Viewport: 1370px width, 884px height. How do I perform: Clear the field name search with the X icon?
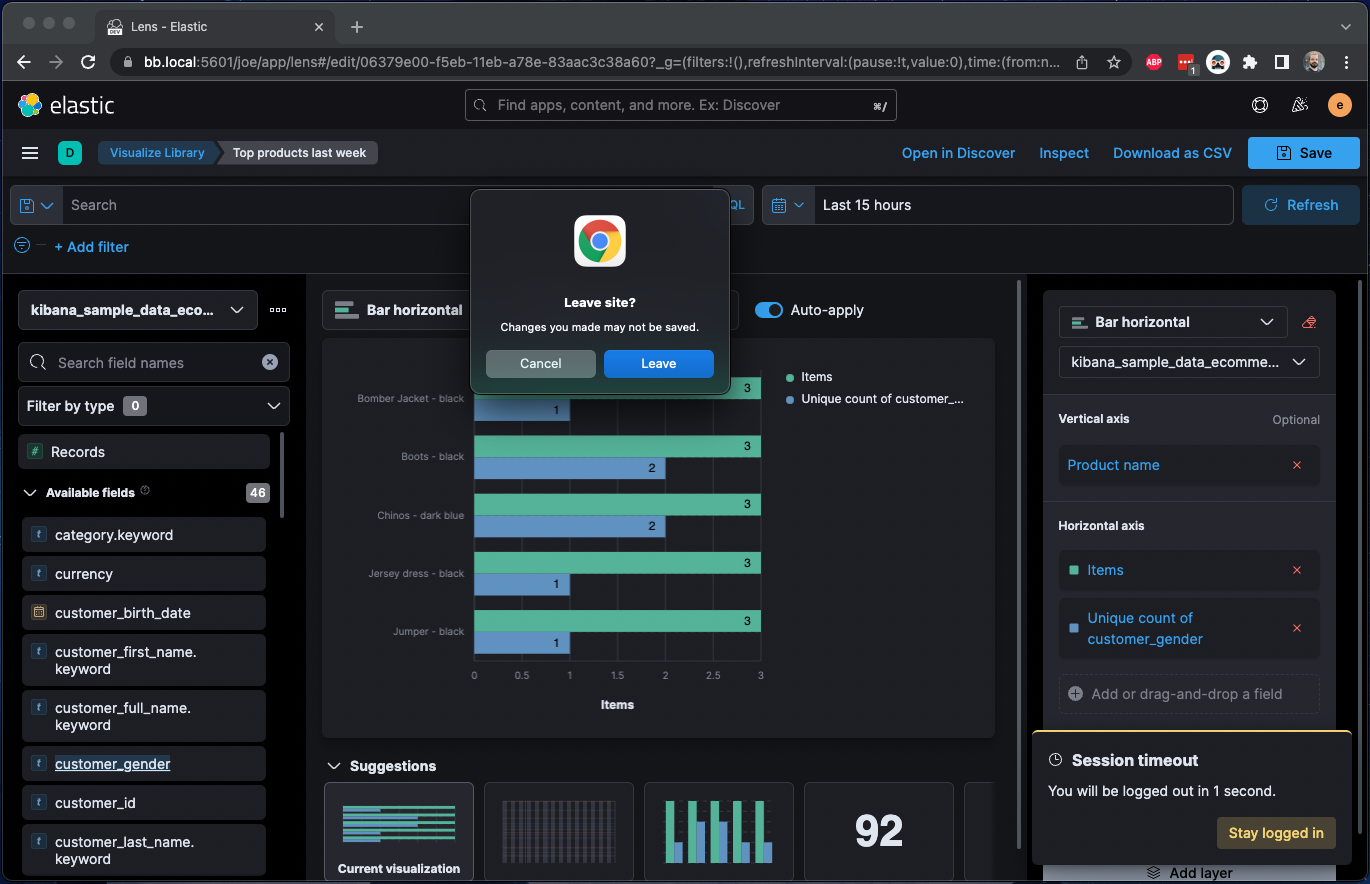tap(269, 362)
